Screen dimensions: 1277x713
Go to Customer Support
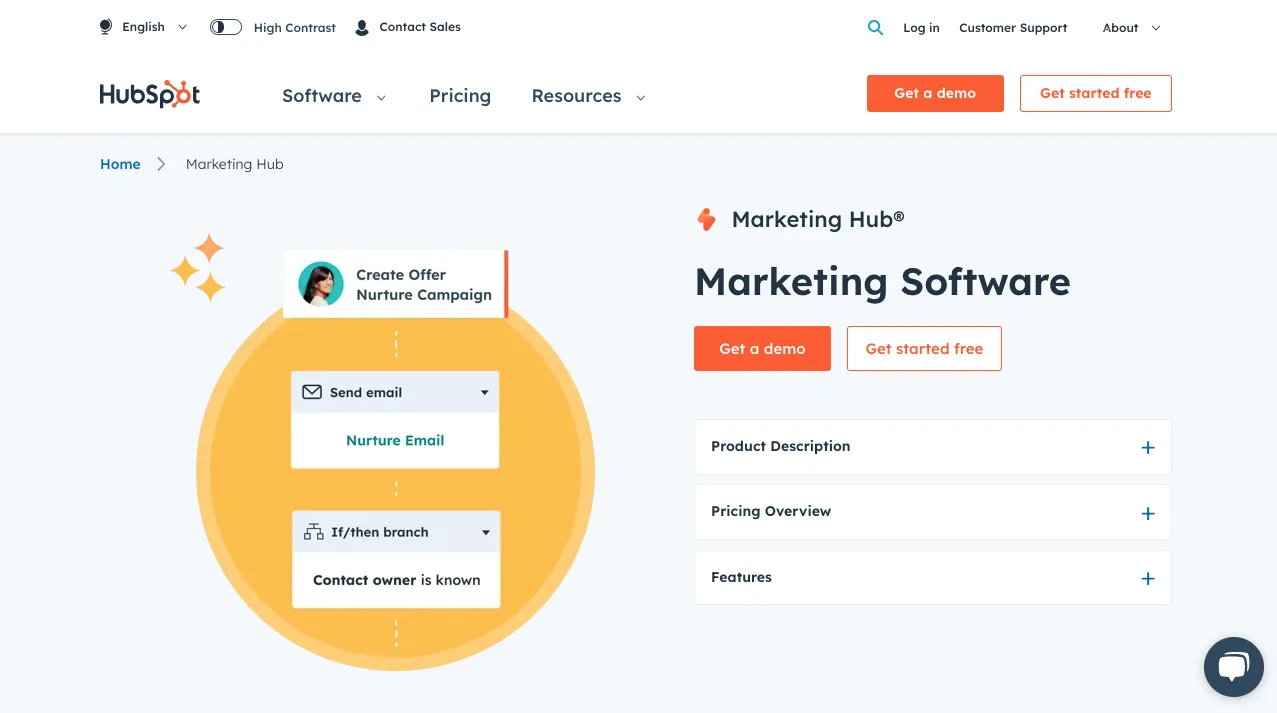point(1013,28)
